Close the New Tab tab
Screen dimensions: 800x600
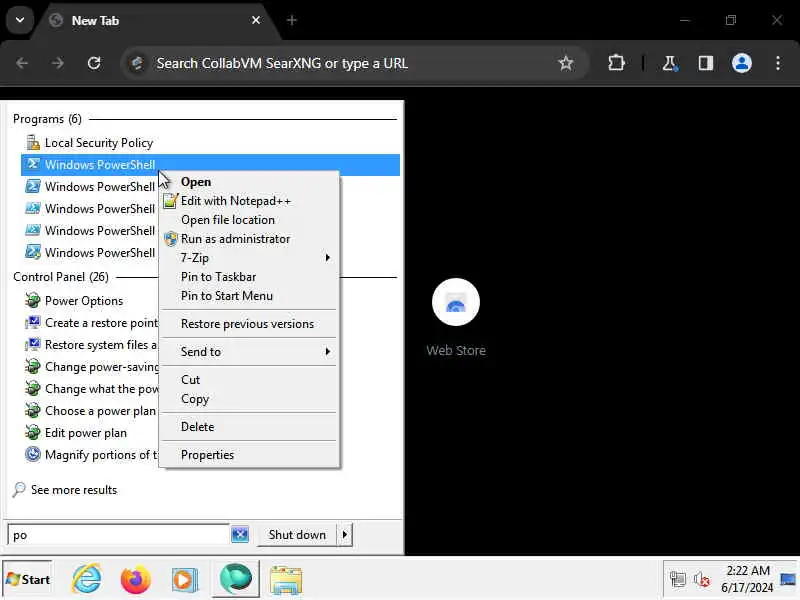(256, 20)
